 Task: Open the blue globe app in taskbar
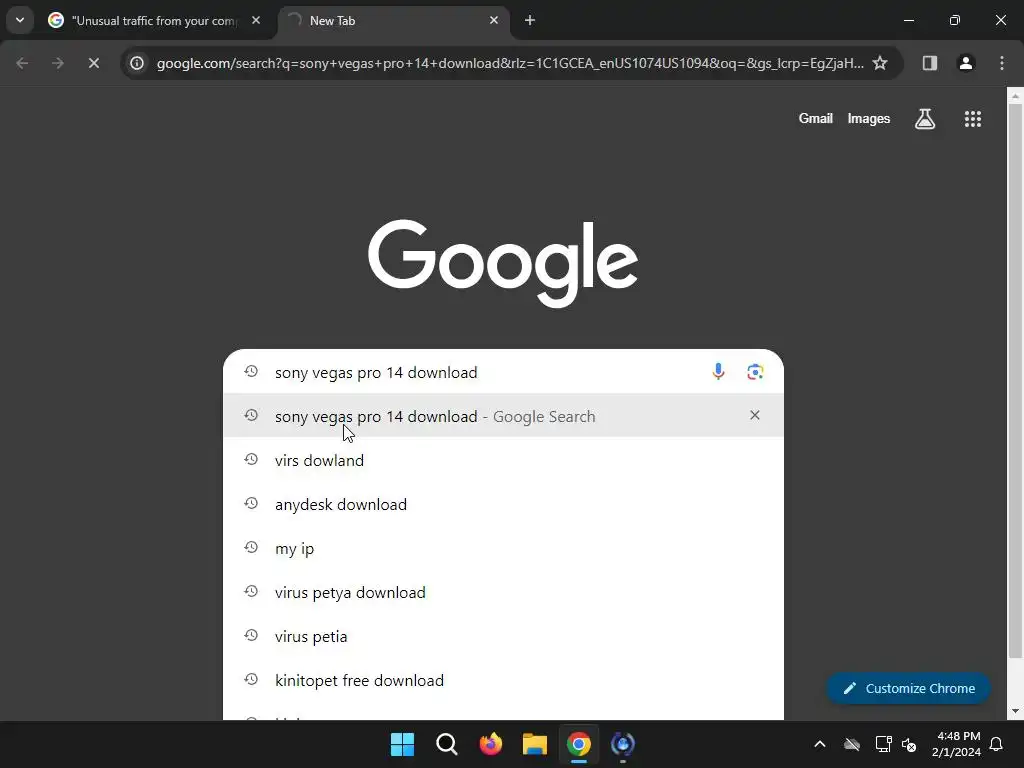(622, 744)
